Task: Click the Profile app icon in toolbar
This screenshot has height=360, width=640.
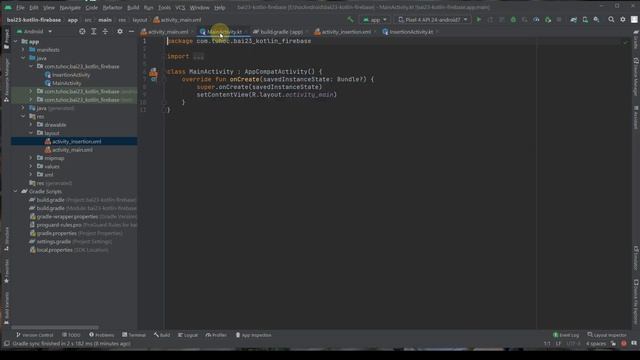Action: point(536,20)
